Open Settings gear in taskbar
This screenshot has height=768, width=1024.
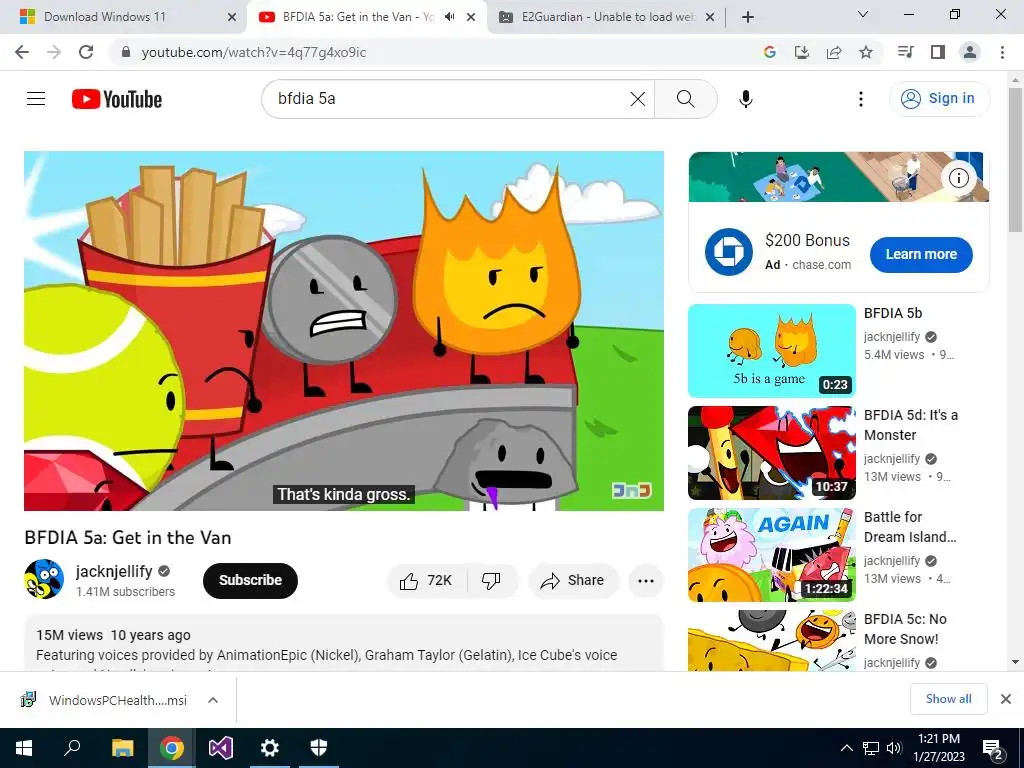pos(270,748)
